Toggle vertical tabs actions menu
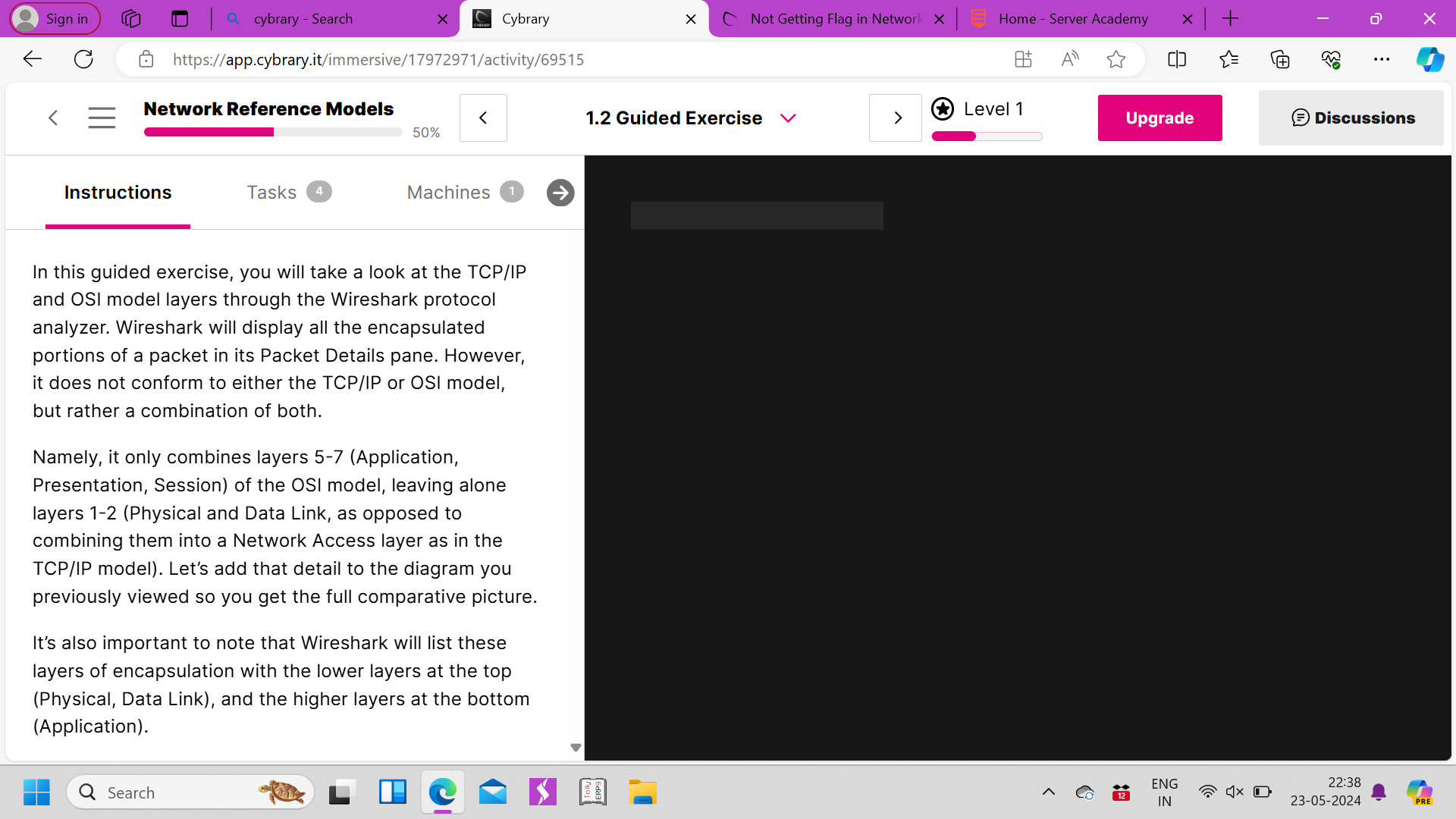Screen dimensions: 1456x819 (180, 19)
